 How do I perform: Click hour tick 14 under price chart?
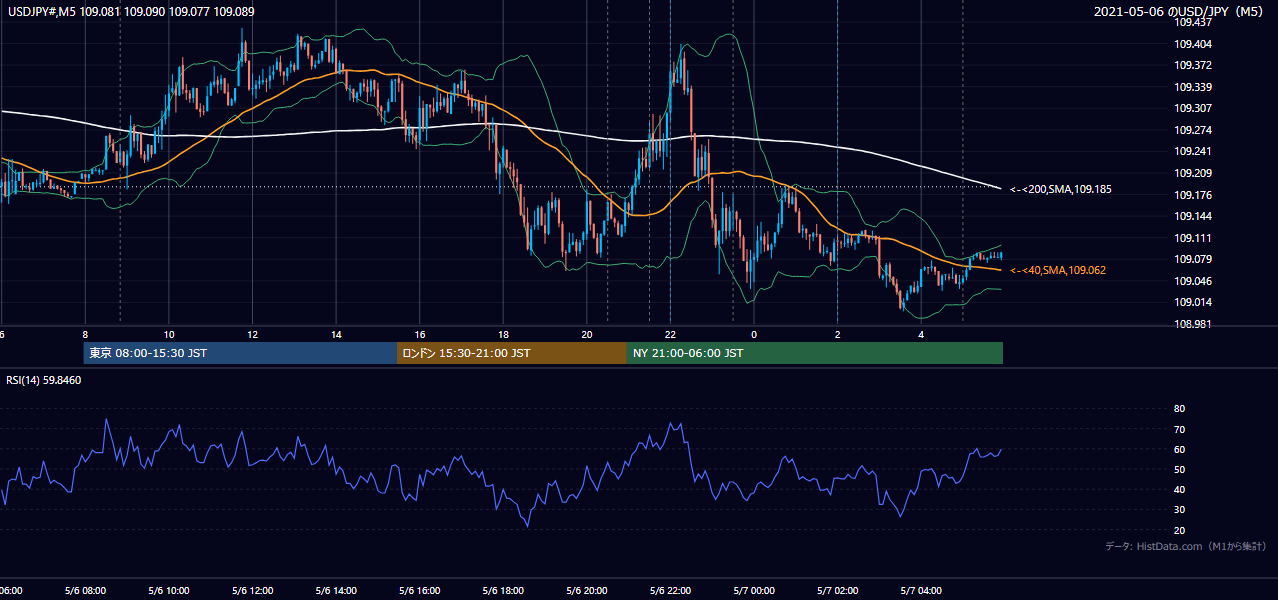coord(336,335)
